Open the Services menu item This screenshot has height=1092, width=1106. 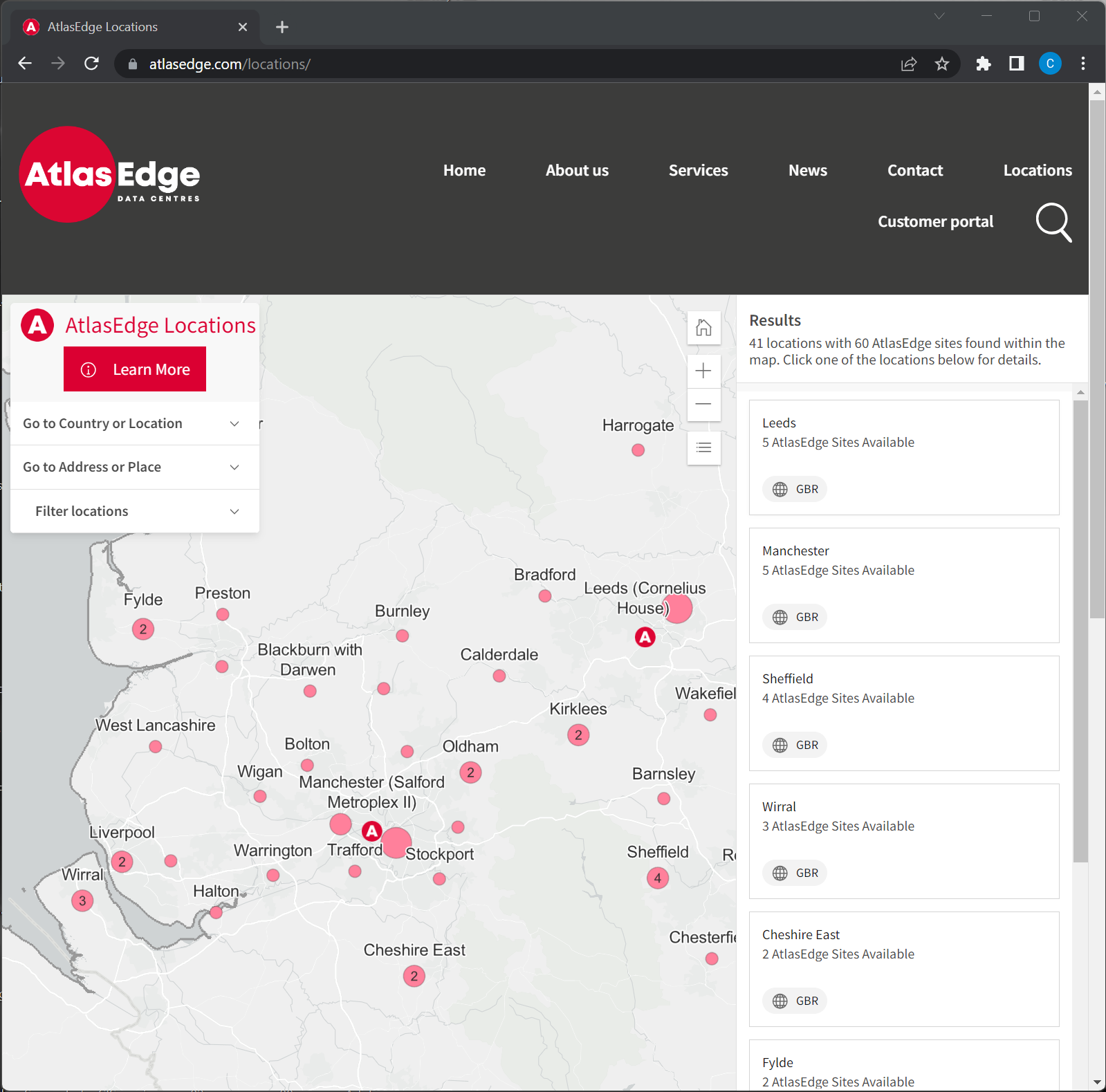point(698,170)
